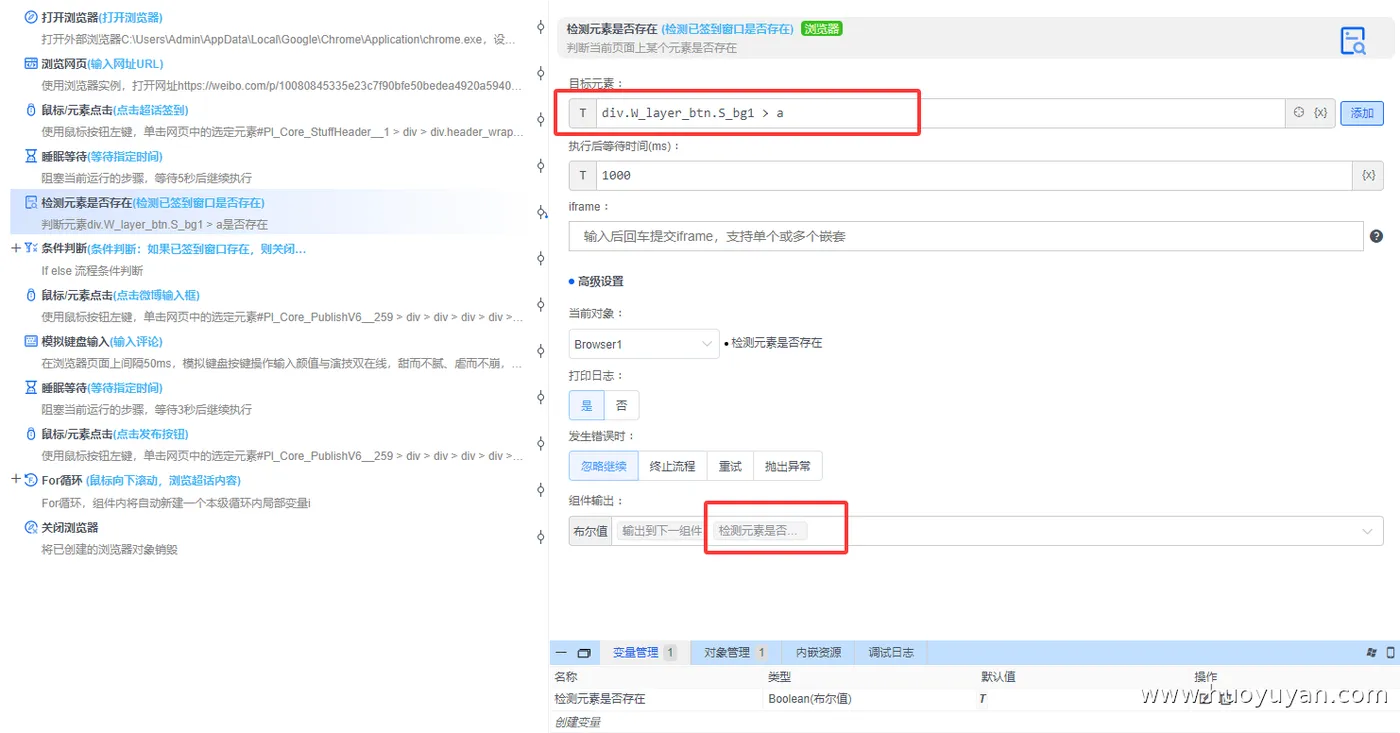Image resolution: width=1400 pixels, height=733 pixels.
Task: Set 打印日志 to 是
Action: point(587,405)
